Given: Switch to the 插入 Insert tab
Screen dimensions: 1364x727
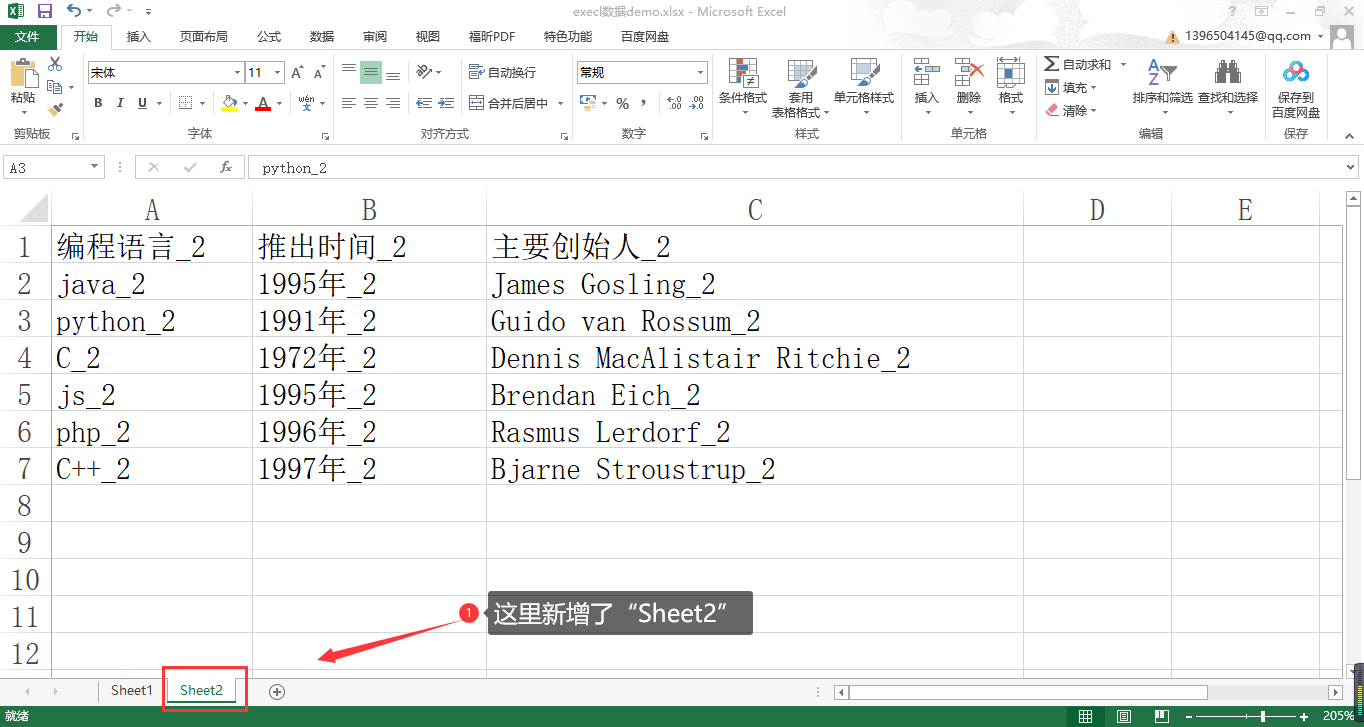Looking at the screenshot, I should 139,37.
